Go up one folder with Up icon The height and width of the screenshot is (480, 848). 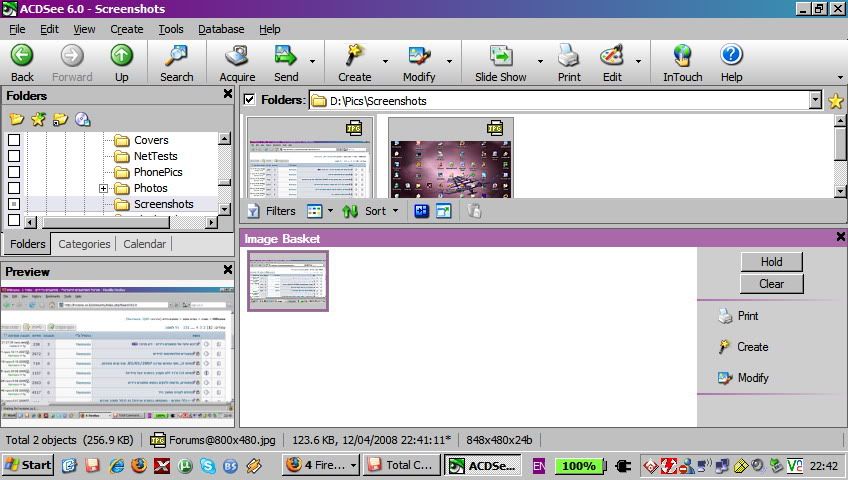(x=121, y=55)
